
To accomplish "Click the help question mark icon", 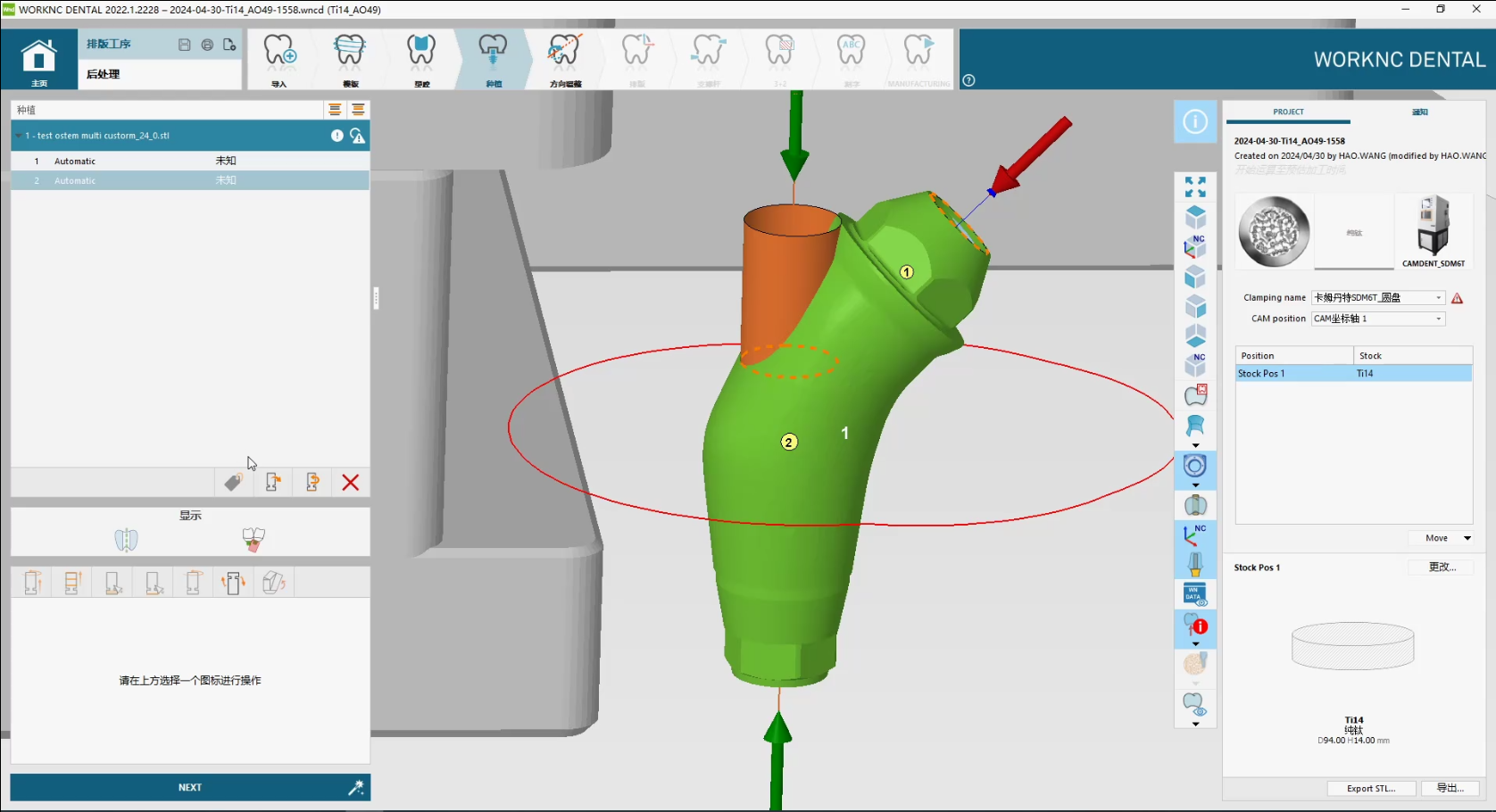I will click(968, 80).
